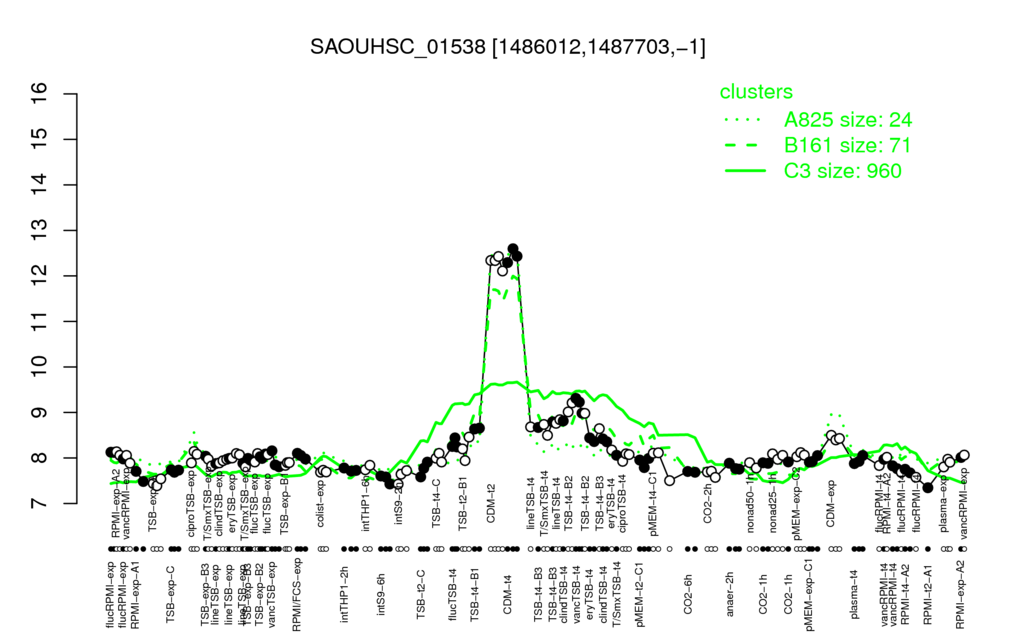Screen dimensions: 1024x640
Task: Select the 'pMEM-exp-C1' label
Action: tap(809, 594)
